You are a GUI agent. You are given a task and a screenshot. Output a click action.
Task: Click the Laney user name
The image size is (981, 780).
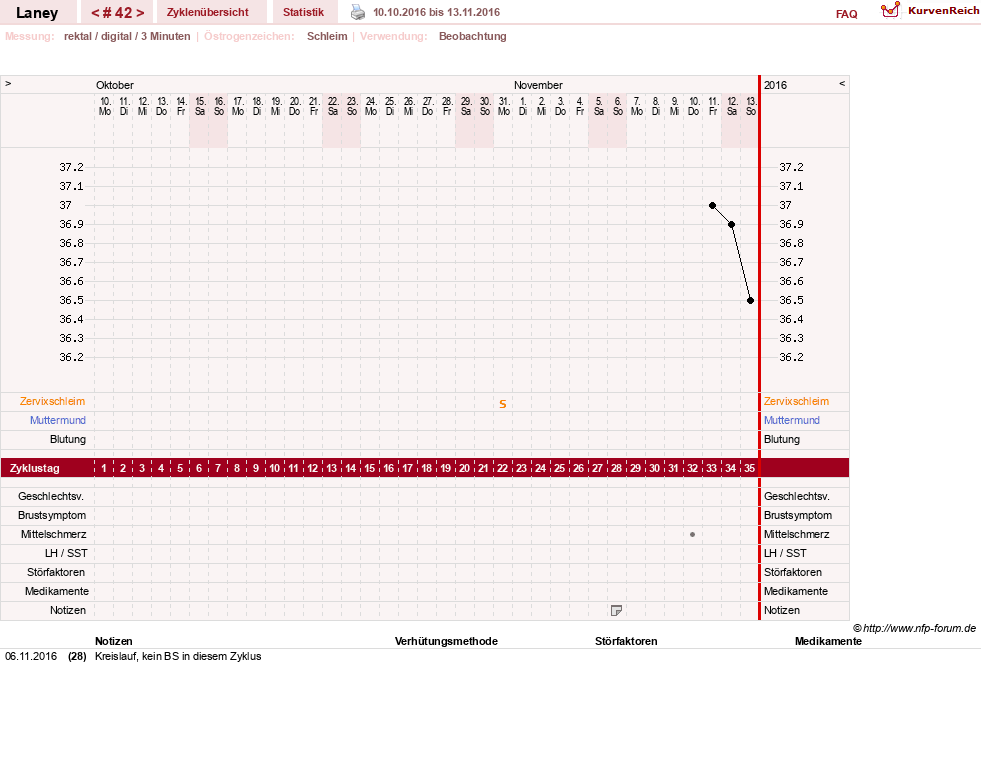(x=37, y=13)
